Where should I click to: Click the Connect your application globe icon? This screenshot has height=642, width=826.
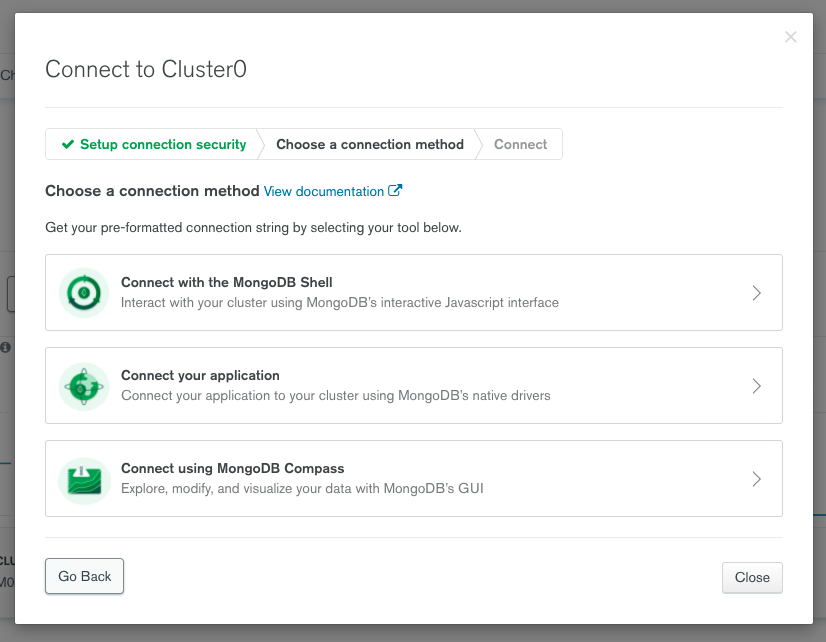point(84,386)
